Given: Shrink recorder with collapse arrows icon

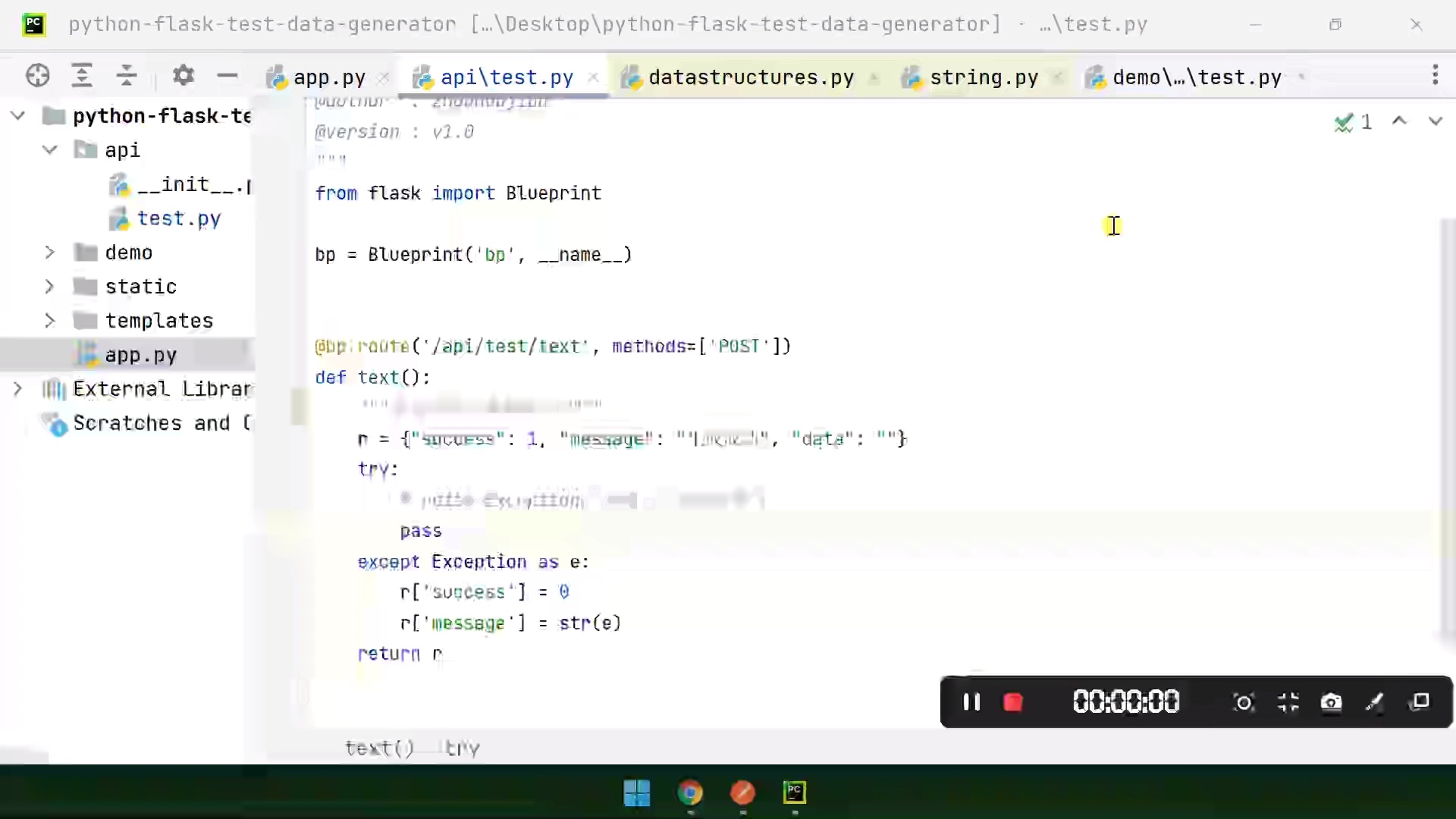Looking at the screenshot, I should (1288, 702).
